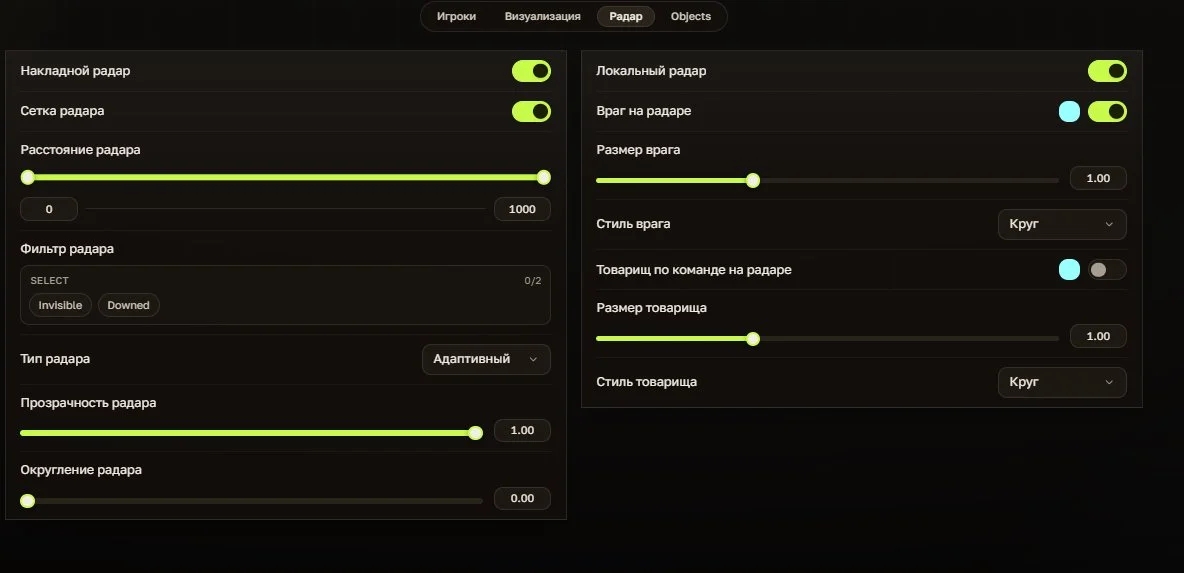Open the Враг на радаре cyan color swatch
This screenshot has width=1184, height=573.
pyautogui.click(x=1069, y=112)
